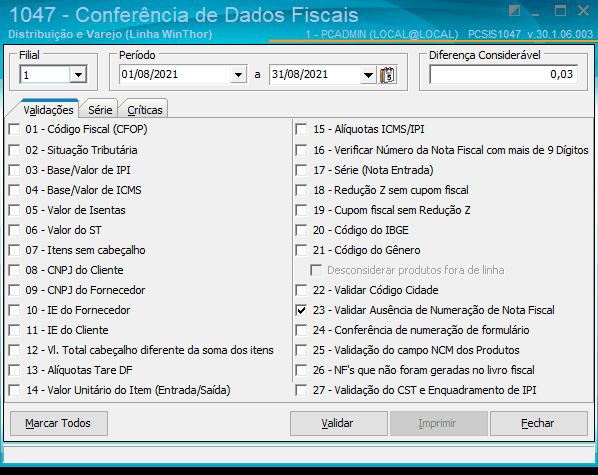Enable 02 - Situação Tributária validation
The height and width of the screenshot is (475, 598).
point(14,150)
